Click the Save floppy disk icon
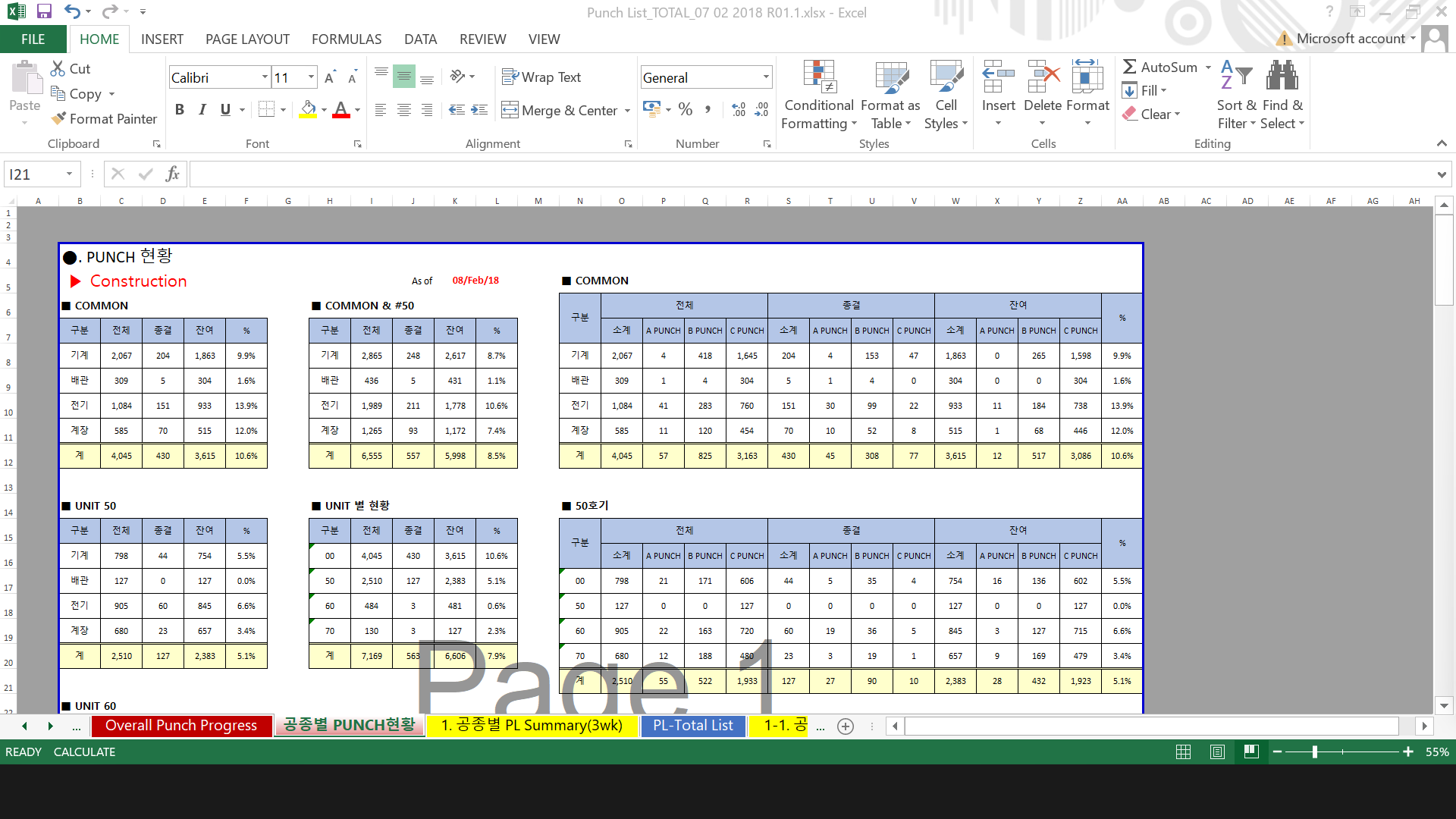This screenshot has width=1456, height=819. coord(43,11)
